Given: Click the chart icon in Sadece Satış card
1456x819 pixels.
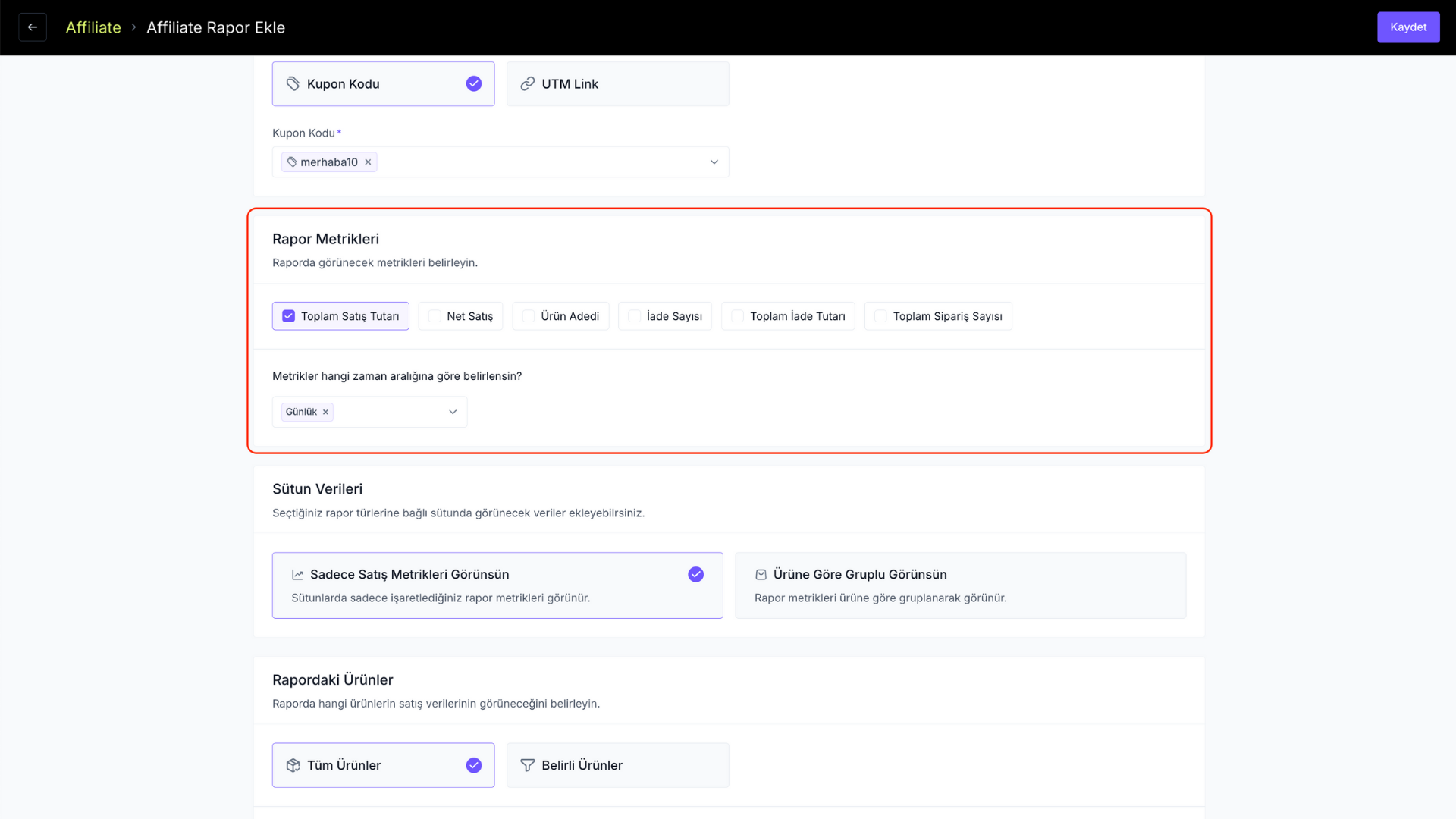Looking at the screenshot, I should point(297,576).
